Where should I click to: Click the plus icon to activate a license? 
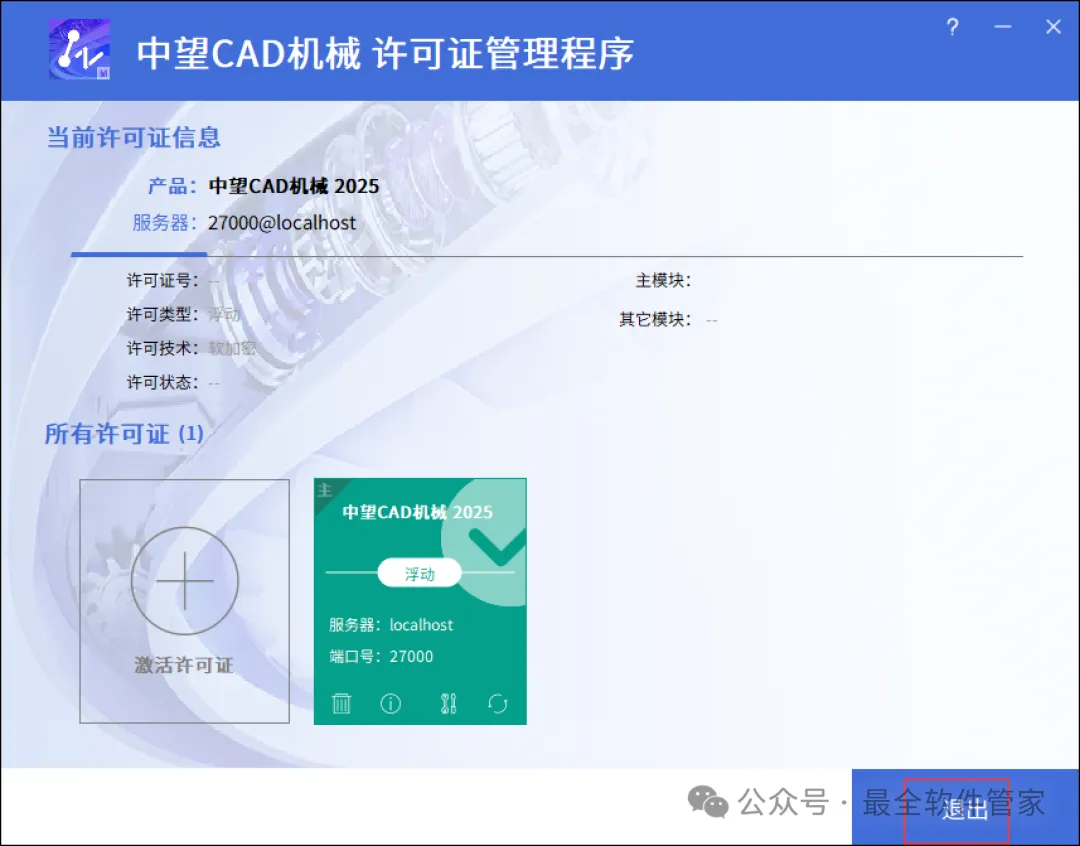point(185,581)
